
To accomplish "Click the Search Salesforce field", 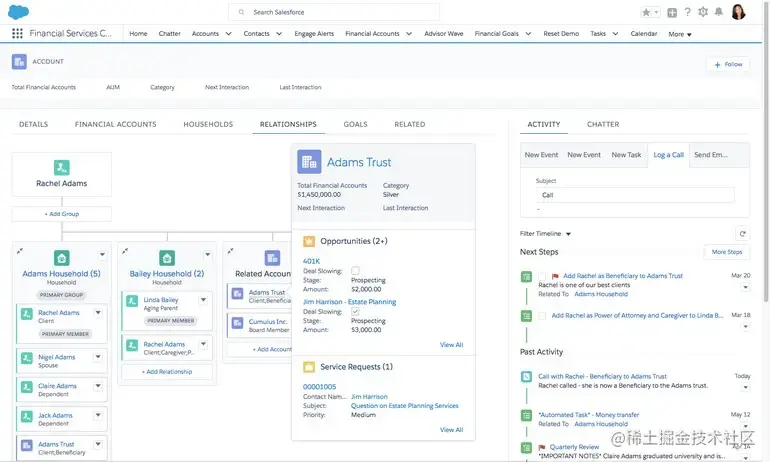I will 334,12.
